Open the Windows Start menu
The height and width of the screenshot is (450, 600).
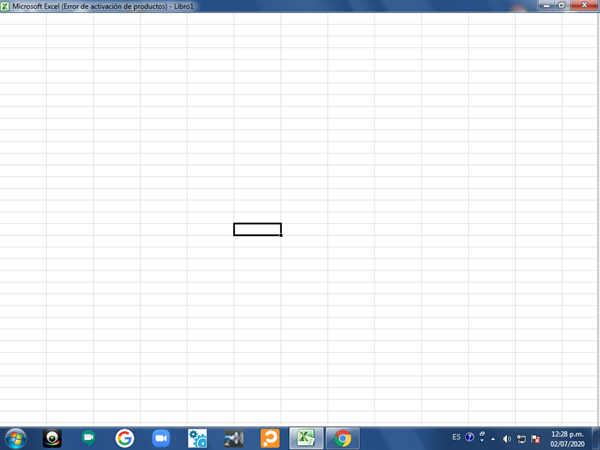pyautogui.click(x=15, y=438)
